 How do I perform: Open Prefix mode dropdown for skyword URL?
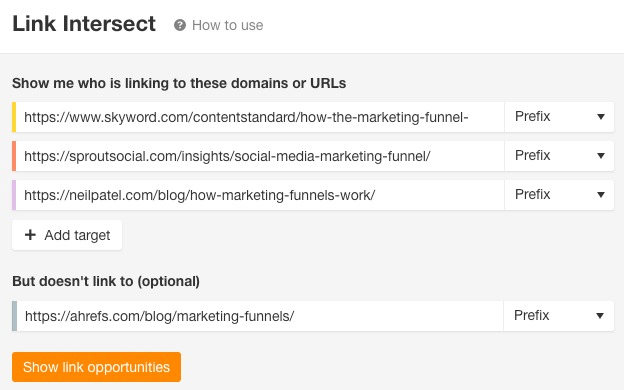click(x=559, y=117)
